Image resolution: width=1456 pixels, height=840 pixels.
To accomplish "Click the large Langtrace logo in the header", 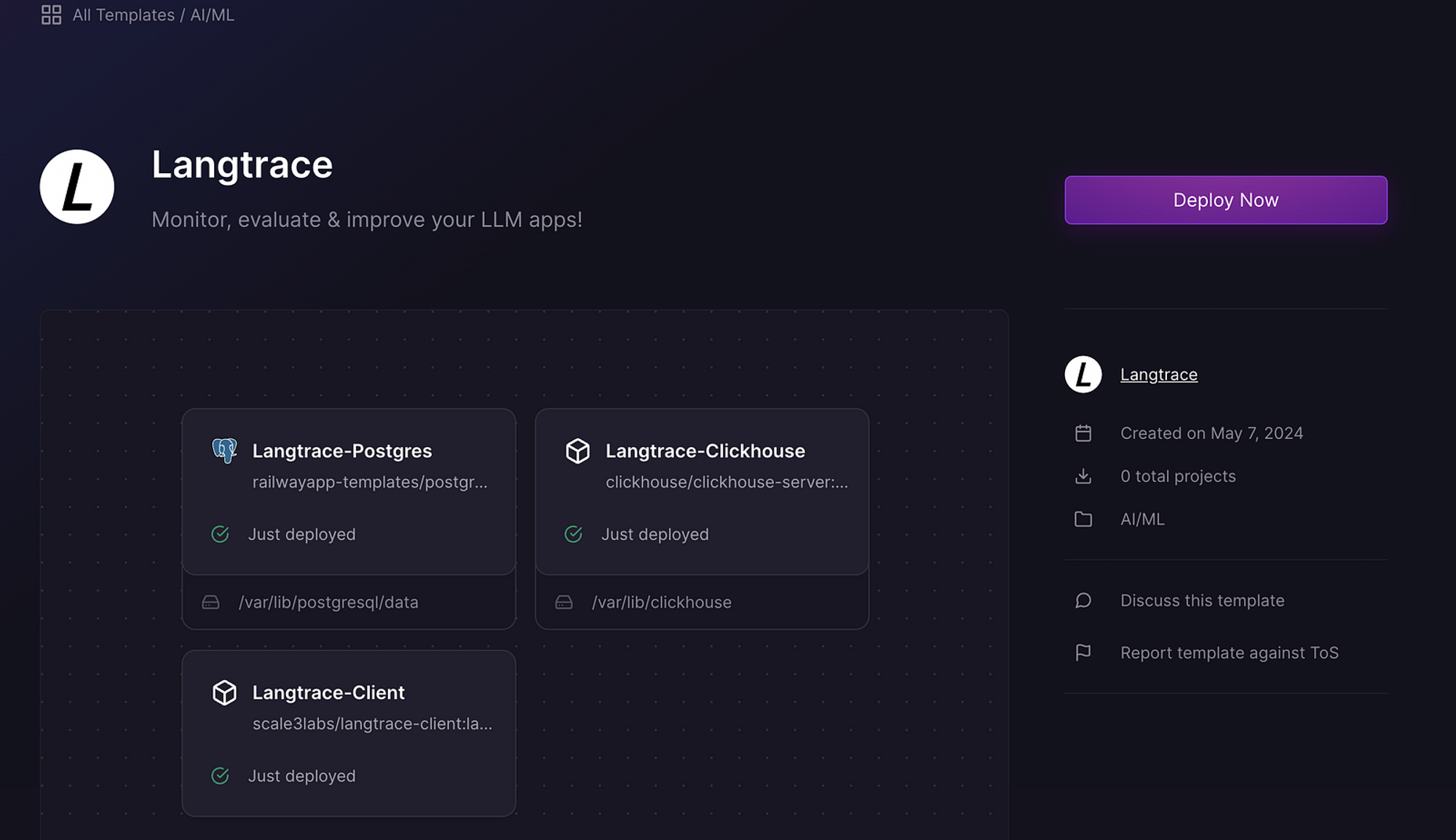I will click(x=77, y=187).
